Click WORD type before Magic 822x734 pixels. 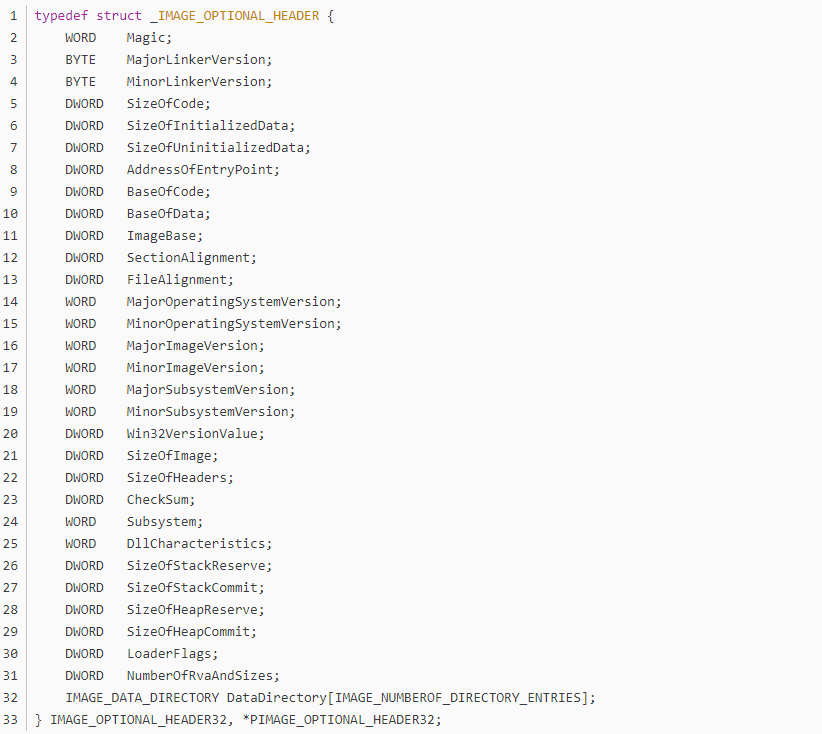[x=81, y=38]
